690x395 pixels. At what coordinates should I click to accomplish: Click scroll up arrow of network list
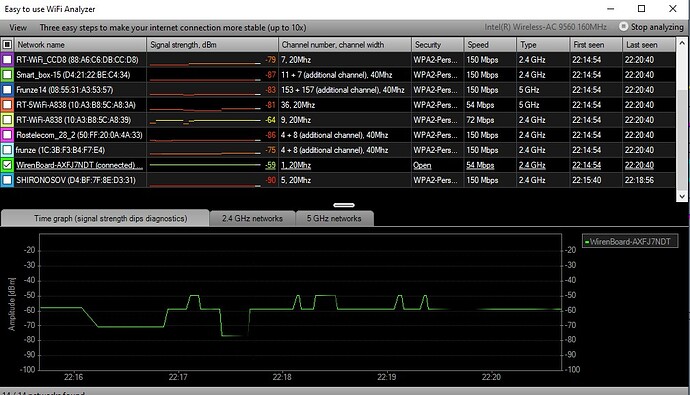(682, 43)
